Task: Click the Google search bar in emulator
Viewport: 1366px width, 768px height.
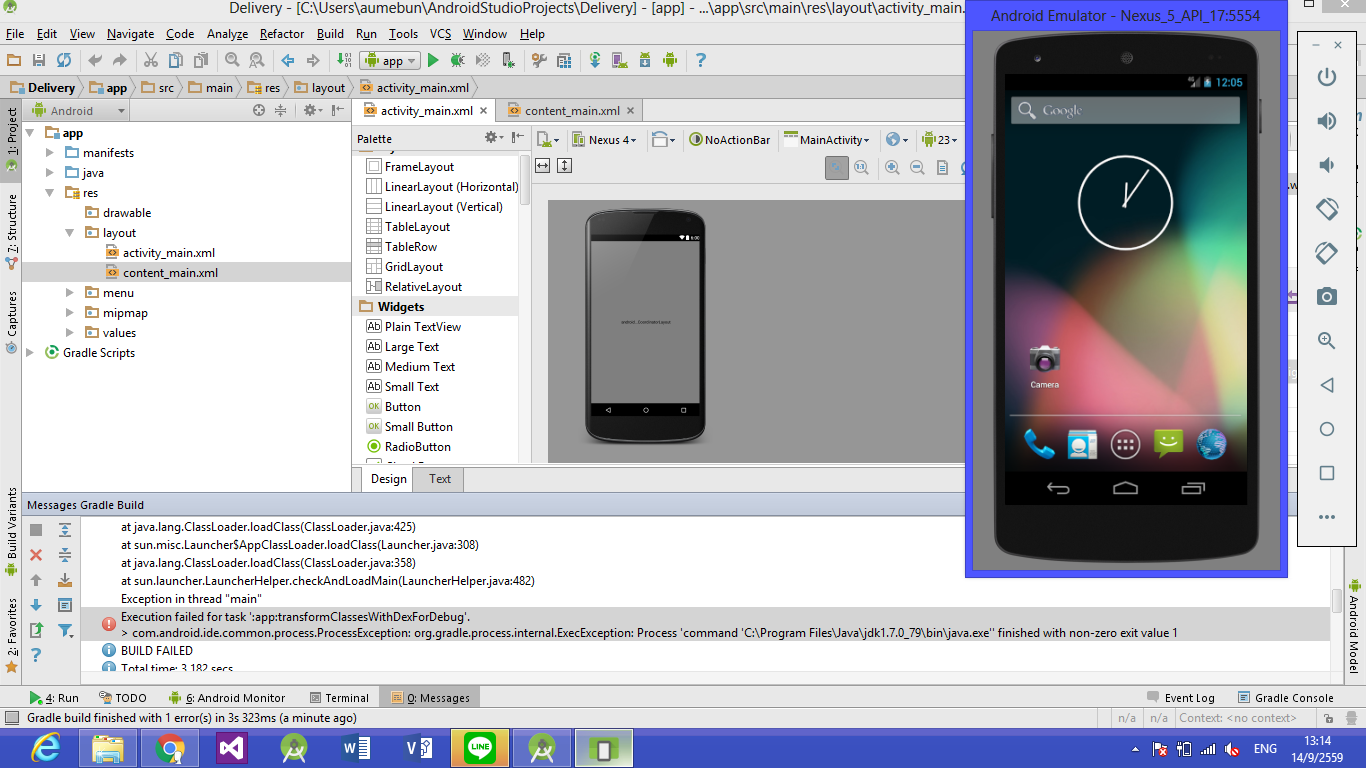Action: pyautogui.click(x=1125, y=110)
